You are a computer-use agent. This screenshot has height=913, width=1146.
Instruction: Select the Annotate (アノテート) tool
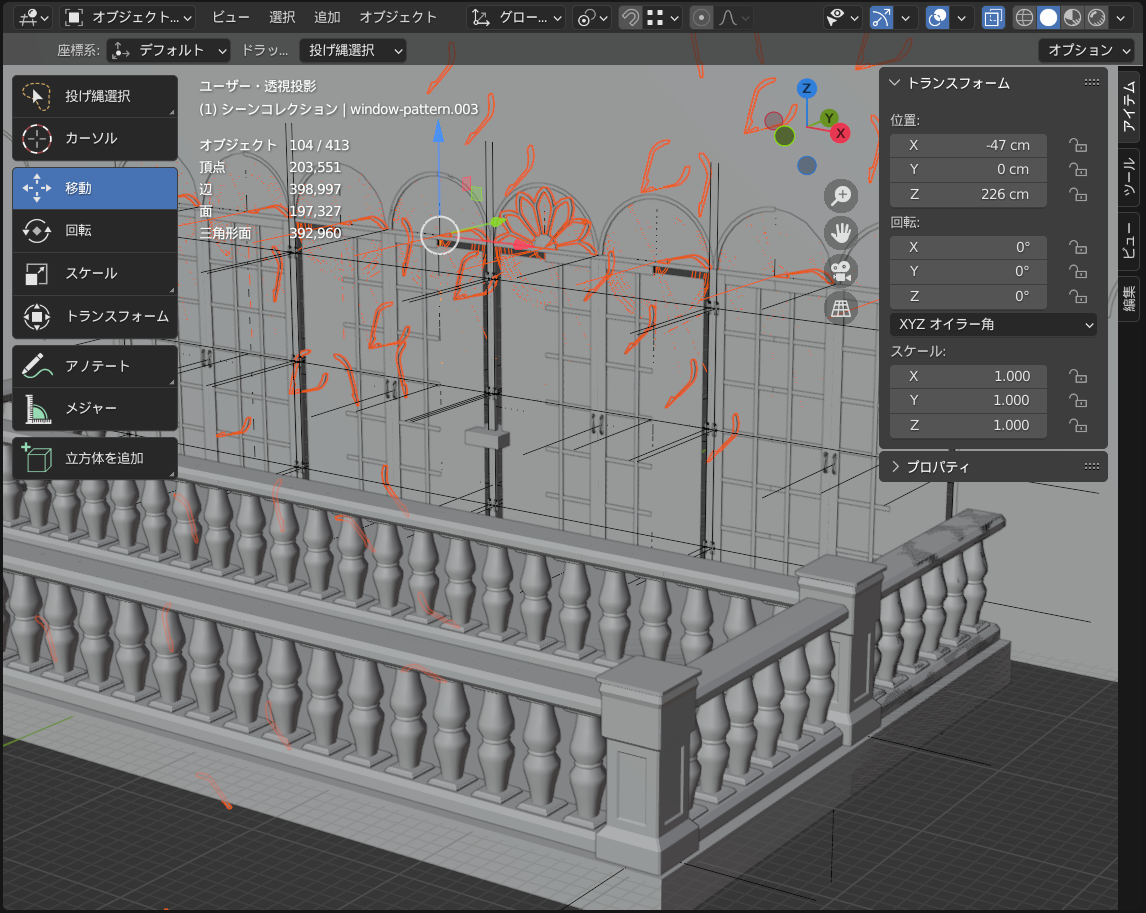pos(95,366)
